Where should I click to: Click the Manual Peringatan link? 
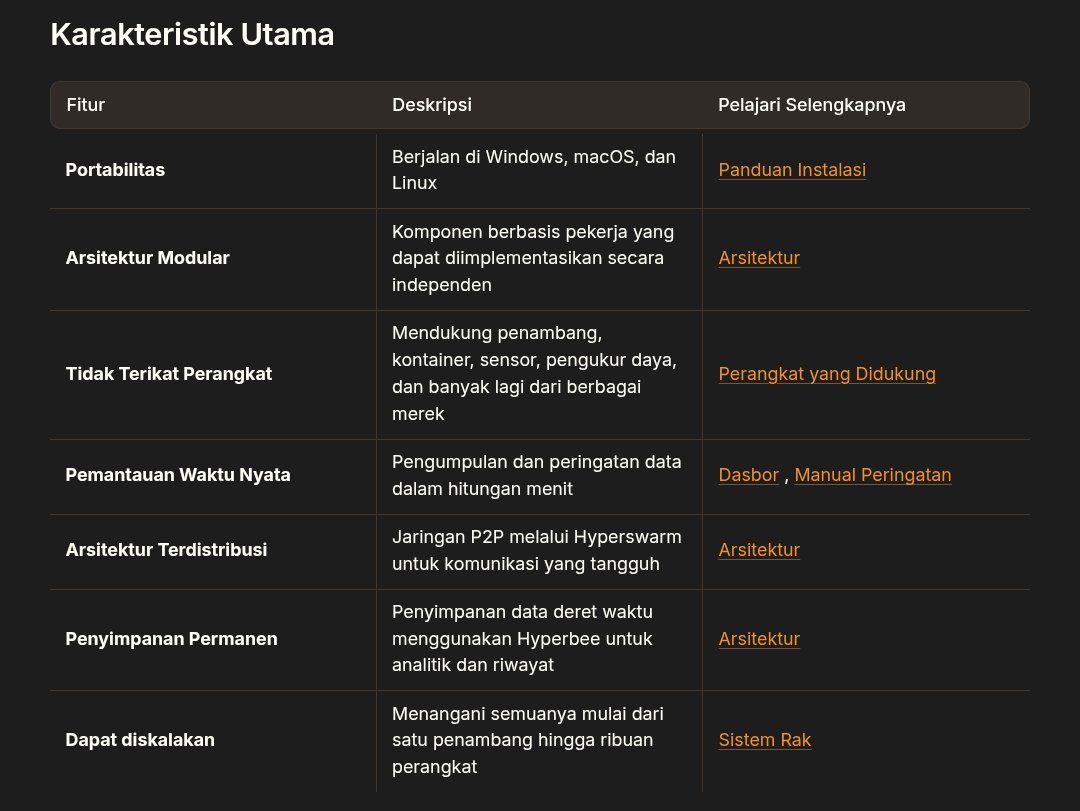tap(872, 475)
